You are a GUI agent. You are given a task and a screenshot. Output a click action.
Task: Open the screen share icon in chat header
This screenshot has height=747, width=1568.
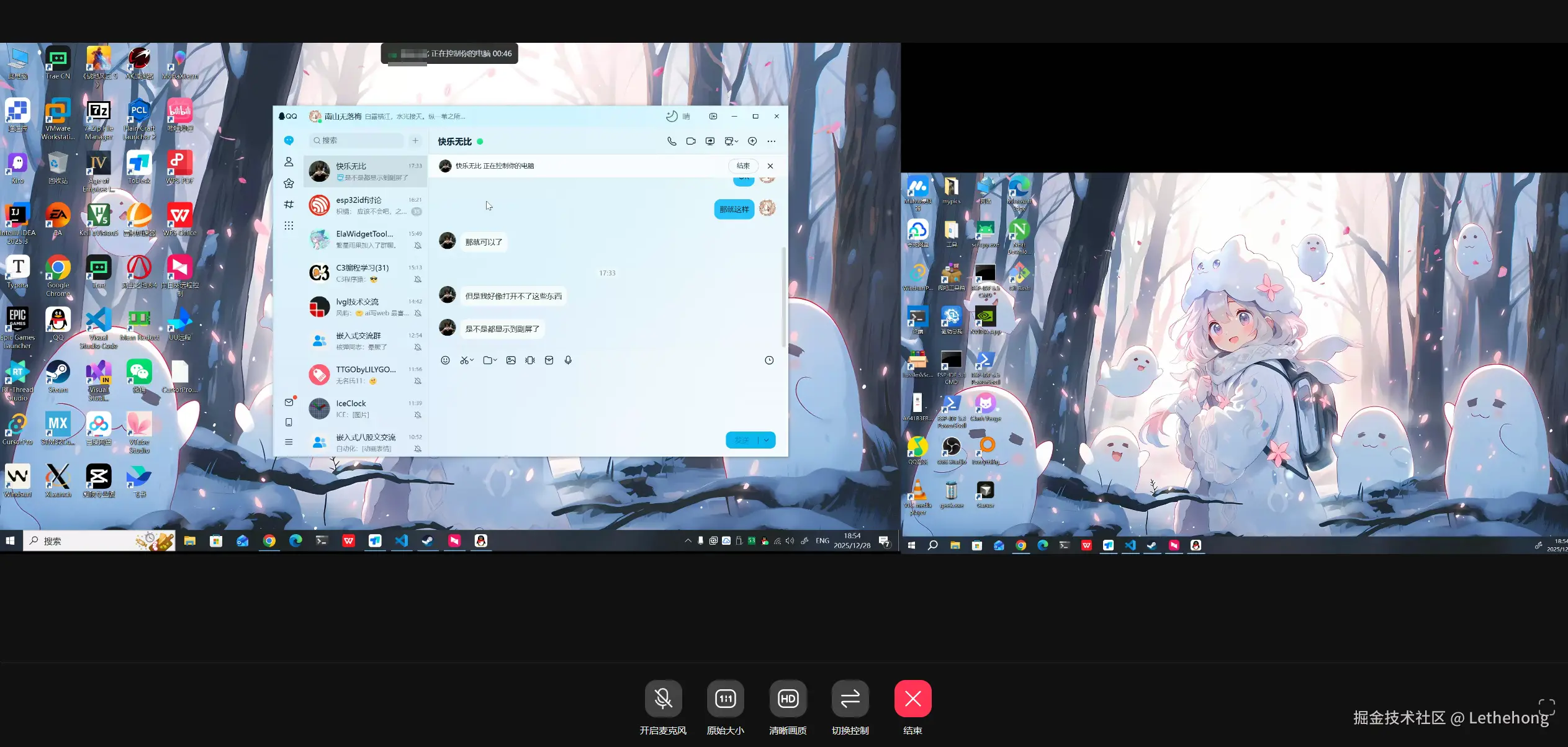pos(710,141)
